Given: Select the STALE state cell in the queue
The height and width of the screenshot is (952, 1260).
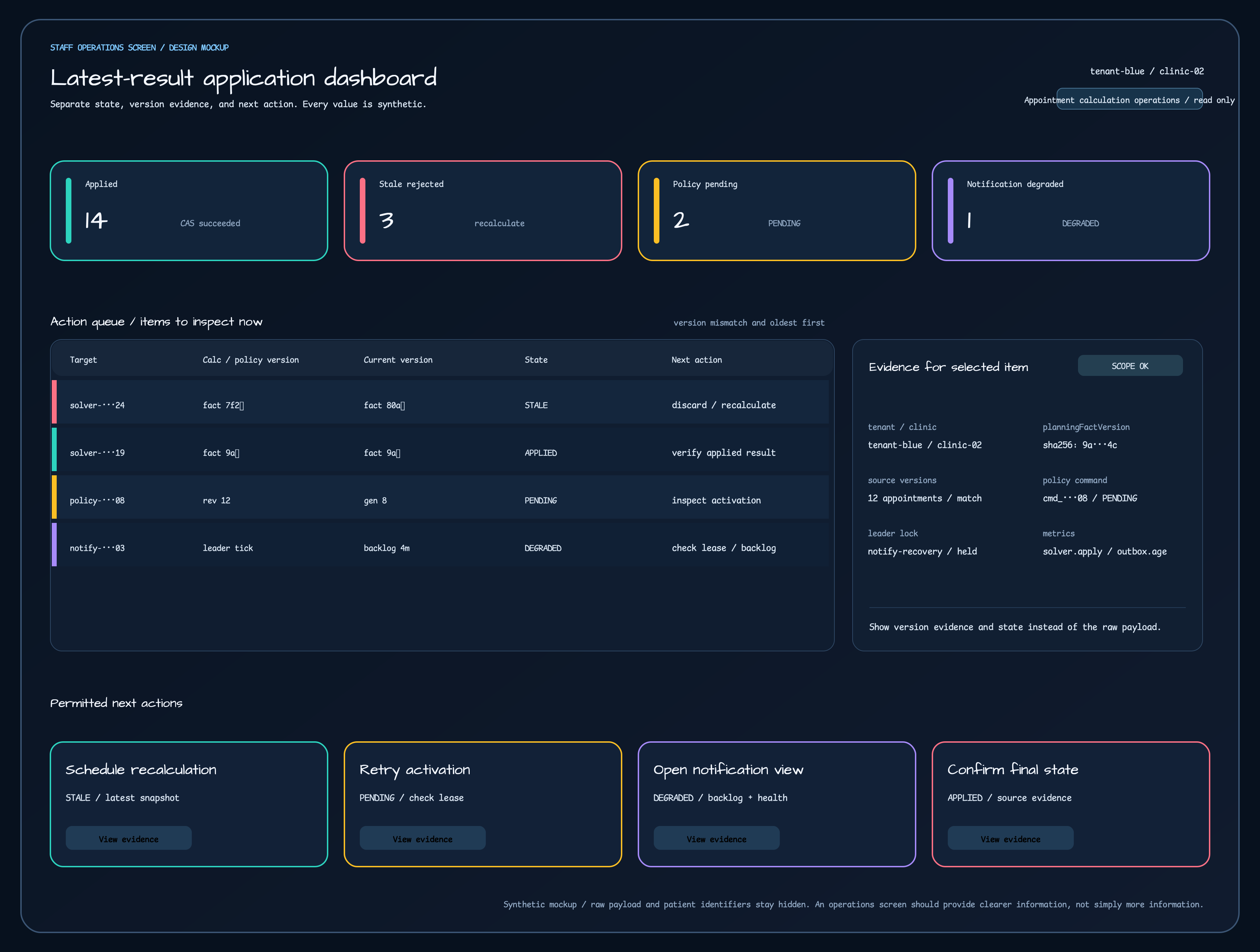Looking at the screenshot, I should [x=536, y=405].
